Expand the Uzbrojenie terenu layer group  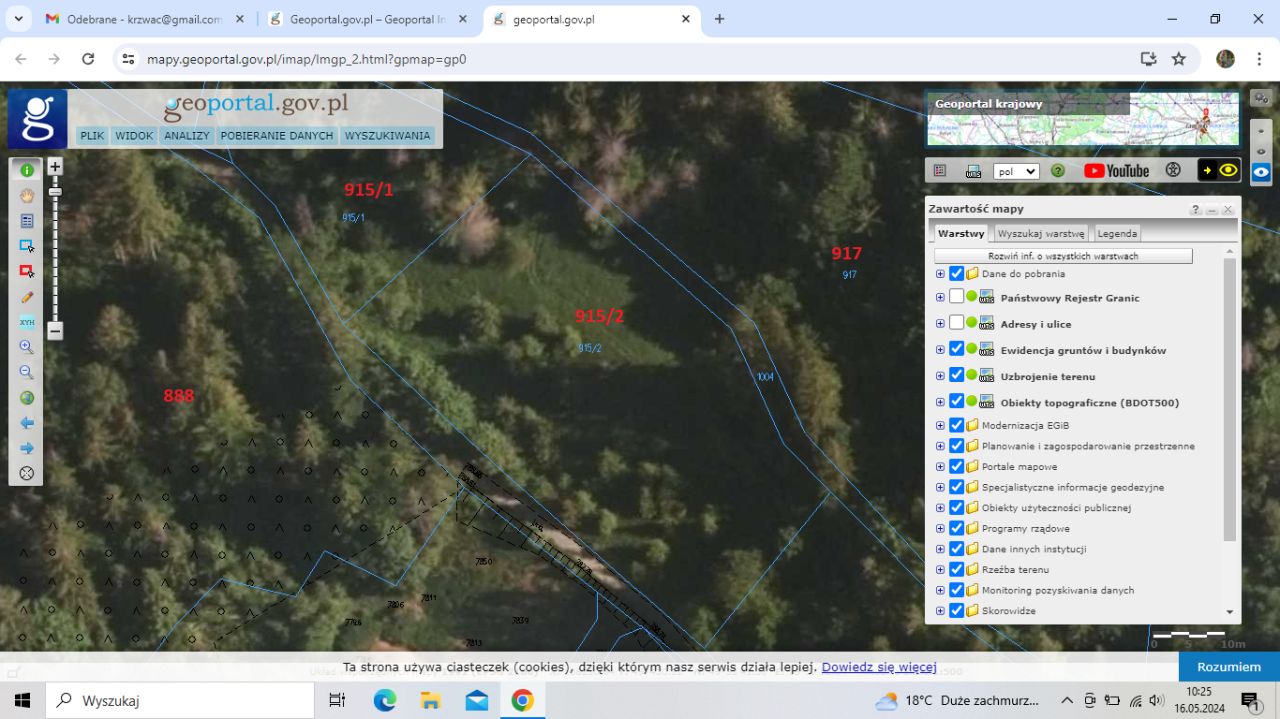point(940,376)
